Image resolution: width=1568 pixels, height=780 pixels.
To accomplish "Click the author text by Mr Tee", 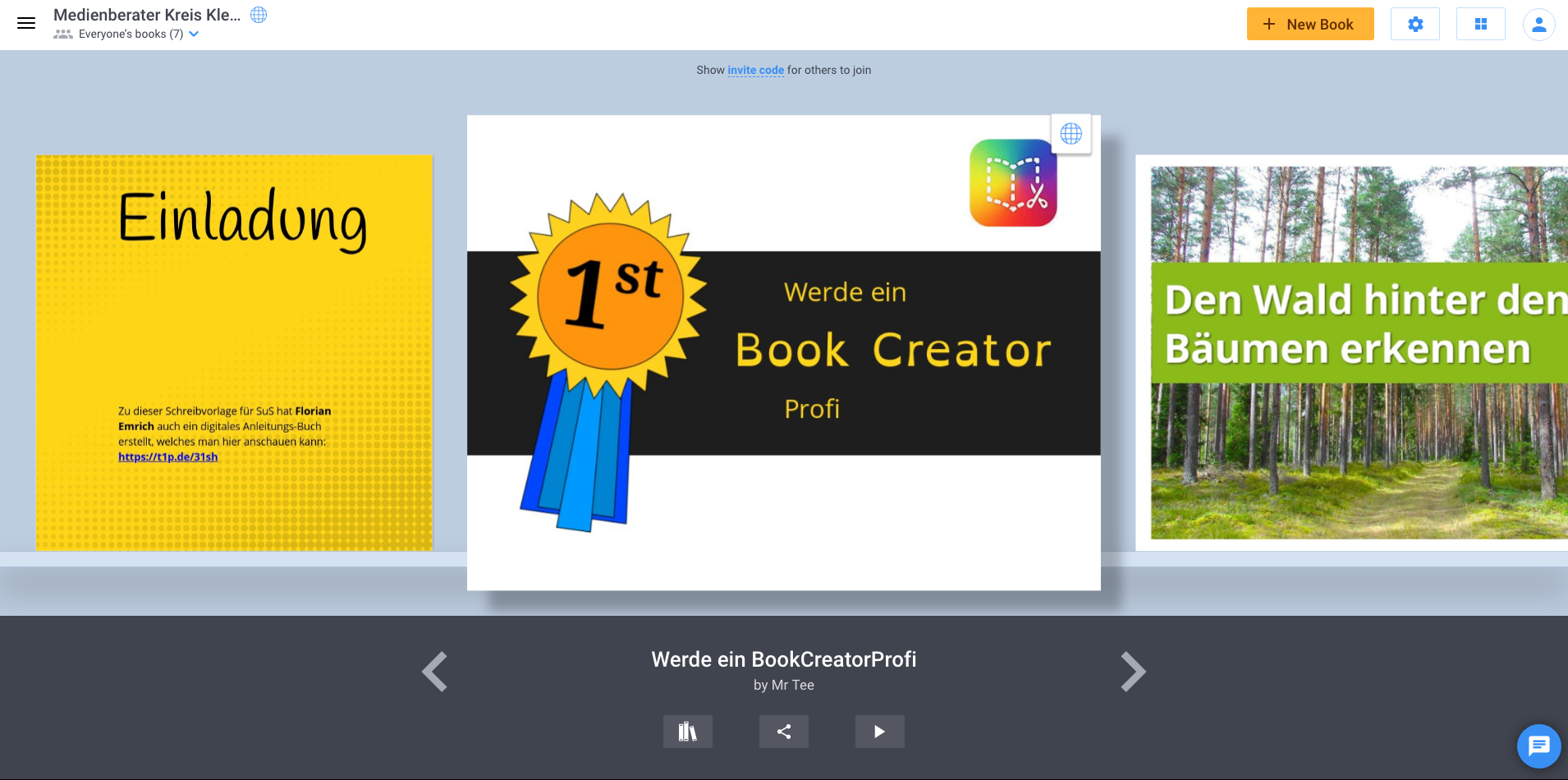I will click(x=784, y=685).
